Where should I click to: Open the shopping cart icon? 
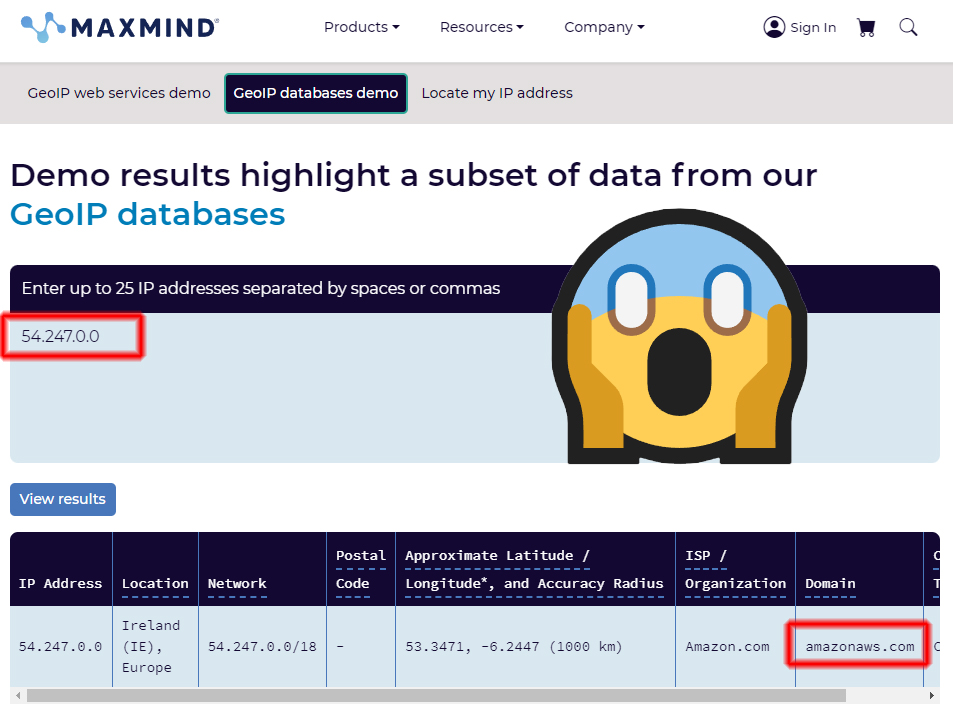[866, 28]
